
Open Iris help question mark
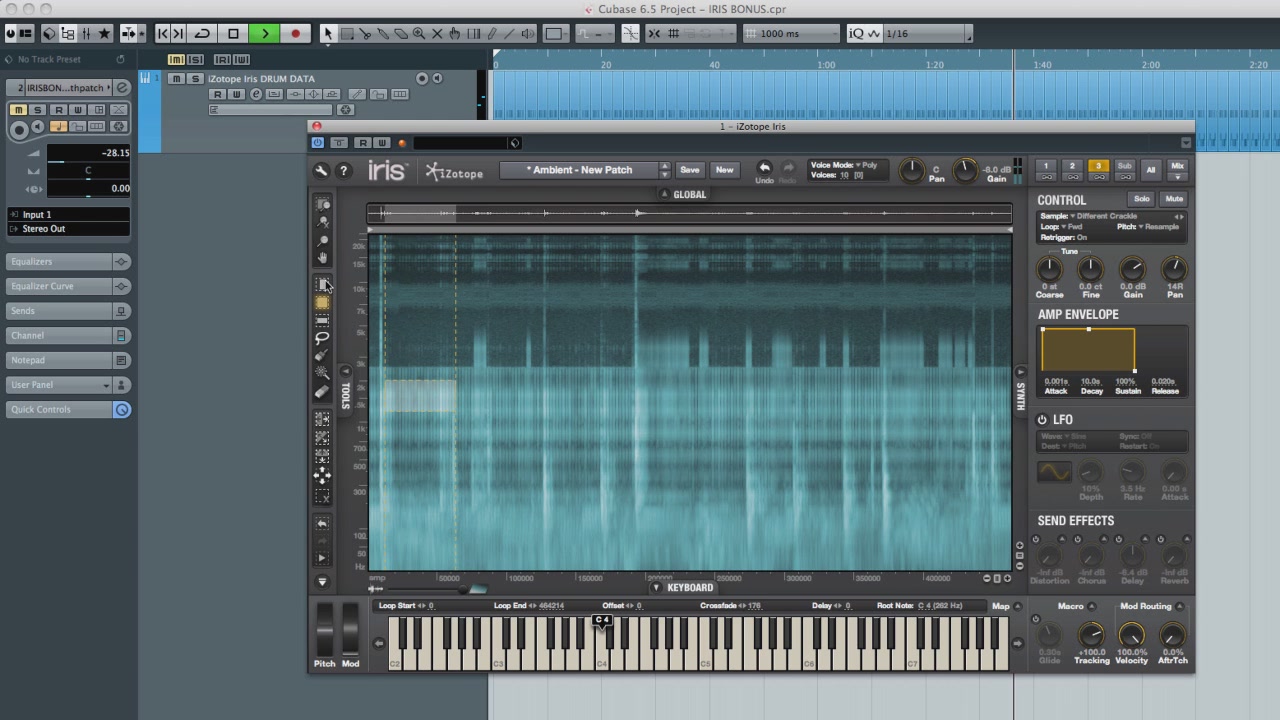[x=343, y=171]
